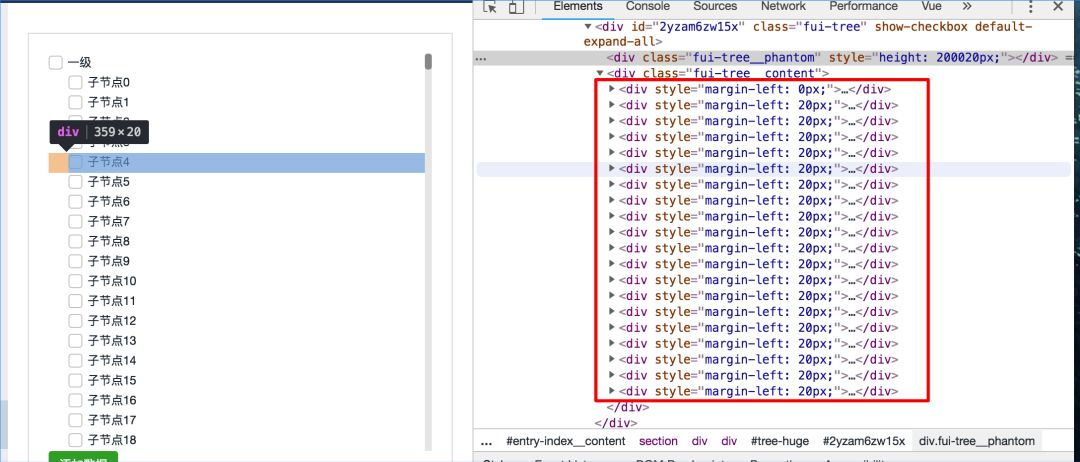Select #tree-huge in the breadcrumb

(x=780, y=441)
